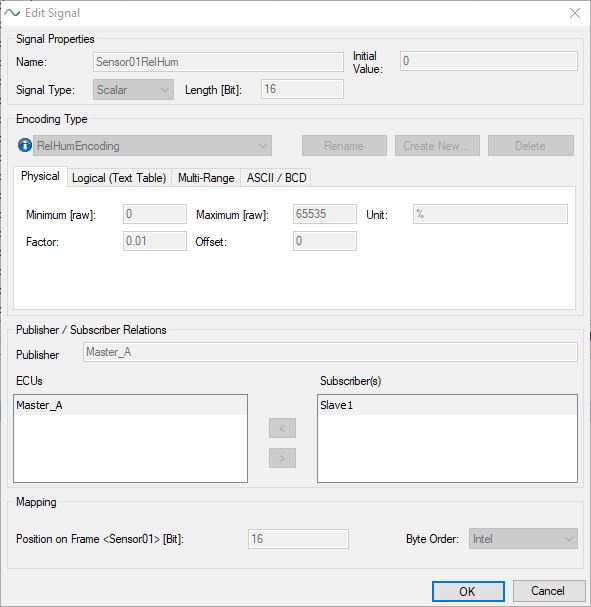Switch to the Logical (Text Table) tab
The image size is (591, 607).
(x=119, y=178)
